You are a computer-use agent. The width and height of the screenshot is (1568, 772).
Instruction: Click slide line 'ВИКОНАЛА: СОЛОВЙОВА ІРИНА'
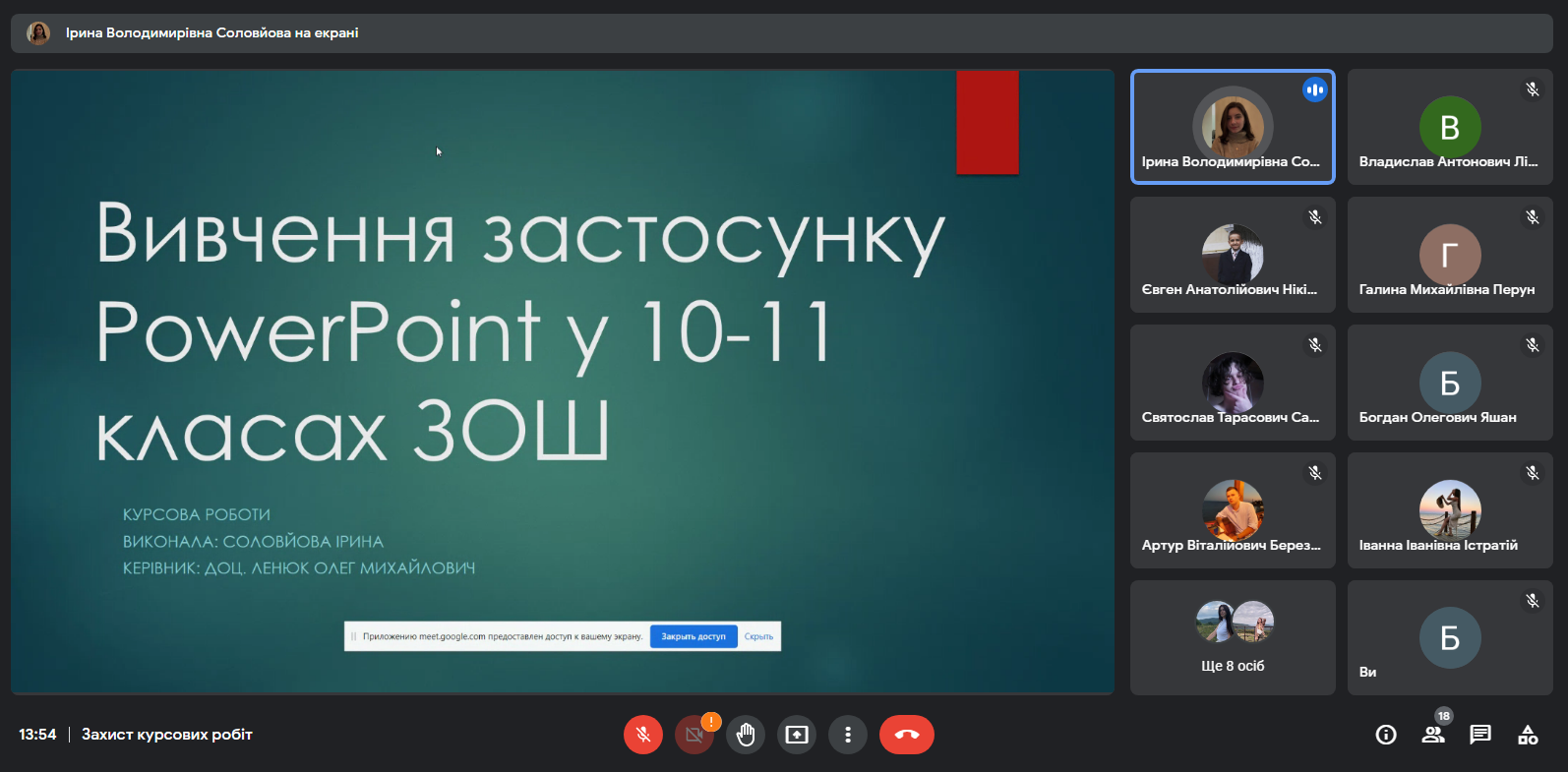(x=253, y=541)
